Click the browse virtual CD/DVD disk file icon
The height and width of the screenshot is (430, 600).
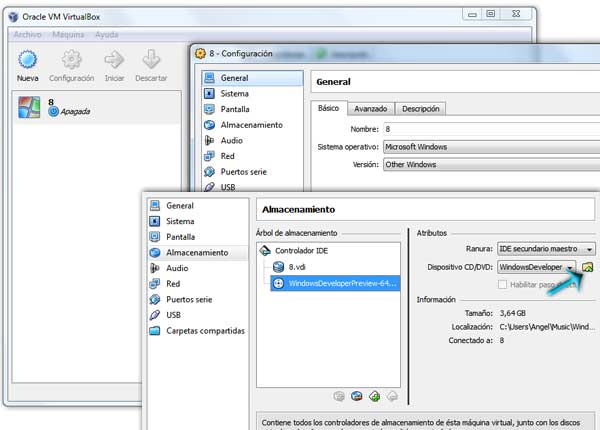tap(587, 267)
